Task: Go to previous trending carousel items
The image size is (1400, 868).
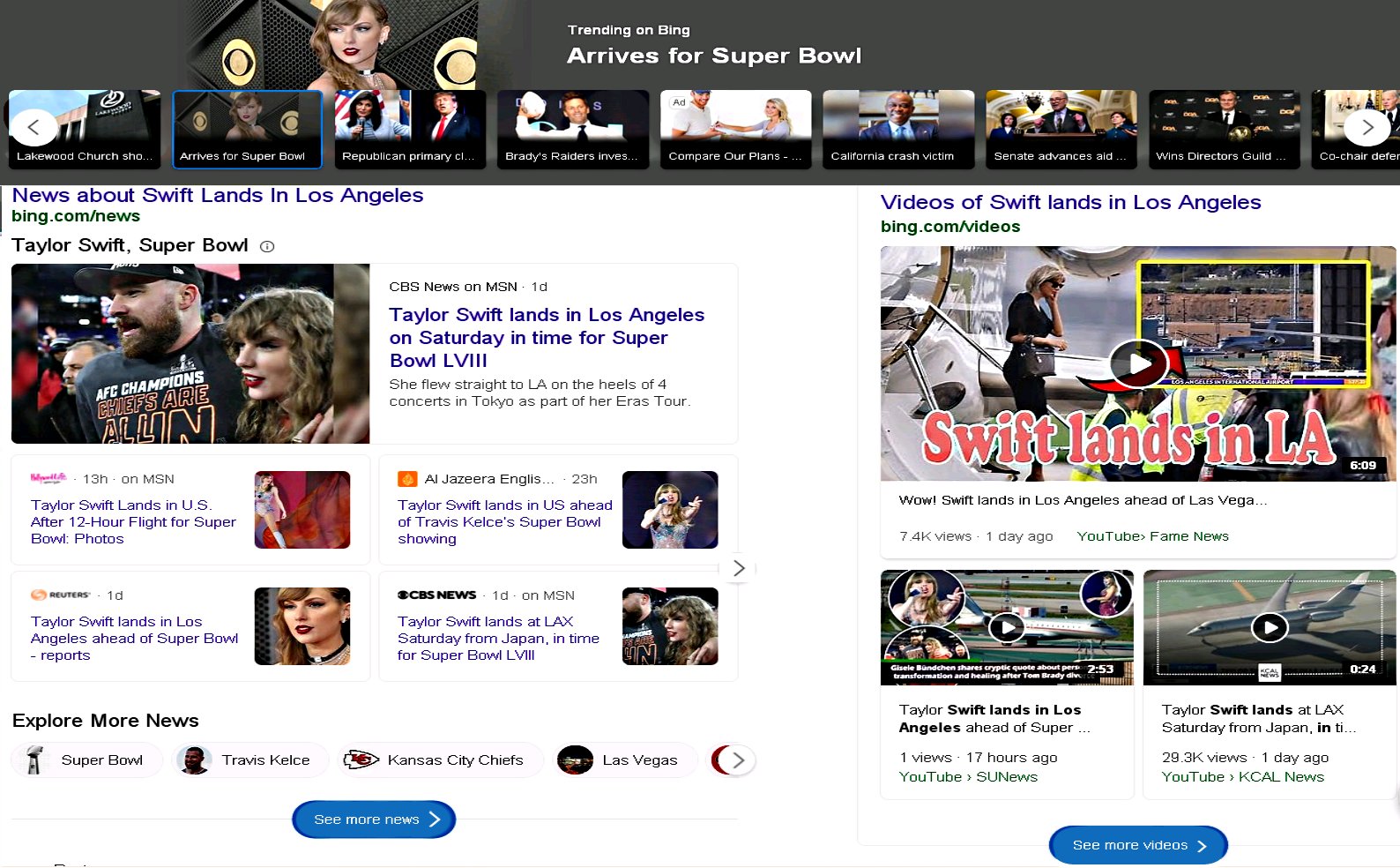Action: (x=34, y=127)
